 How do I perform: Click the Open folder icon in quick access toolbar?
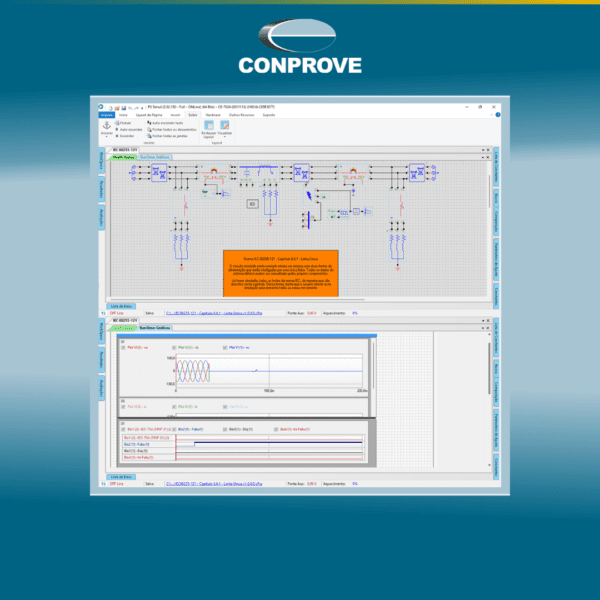(x=117, y=108)
